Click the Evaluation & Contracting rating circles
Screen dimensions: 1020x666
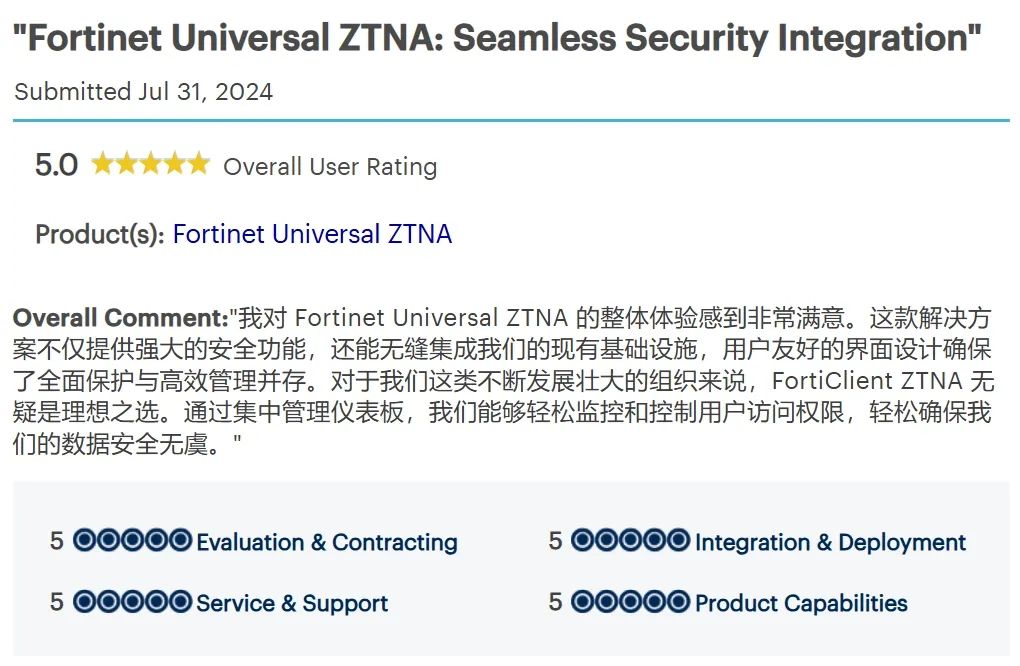point(132,541)
